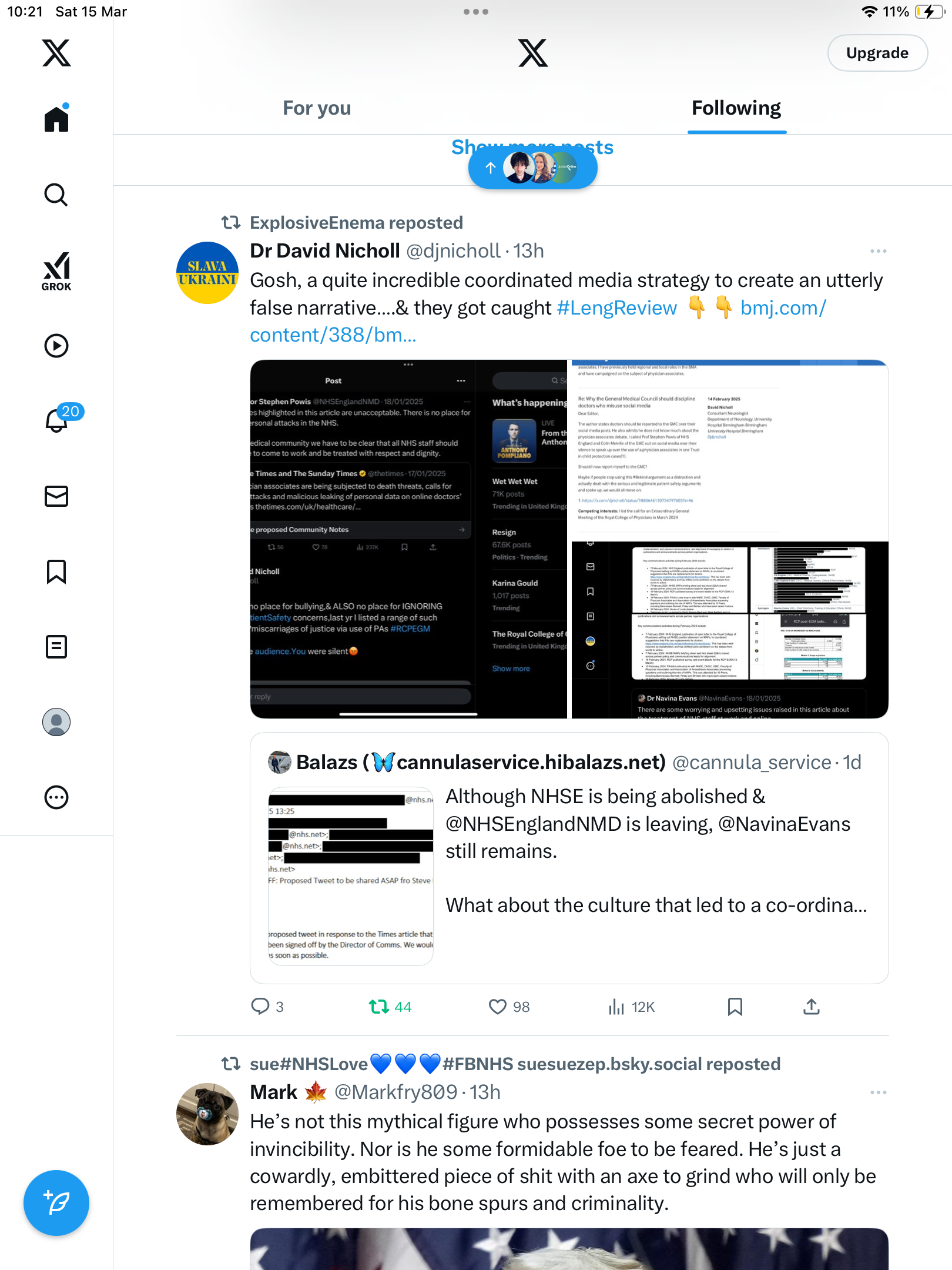
Task: Switch to the For you tab
Action: [317, 108]
